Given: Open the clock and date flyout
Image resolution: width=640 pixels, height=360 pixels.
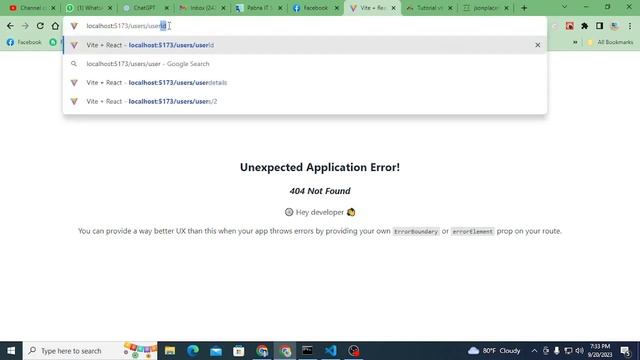Looking at the screenshot, I should tap(600, 351).
